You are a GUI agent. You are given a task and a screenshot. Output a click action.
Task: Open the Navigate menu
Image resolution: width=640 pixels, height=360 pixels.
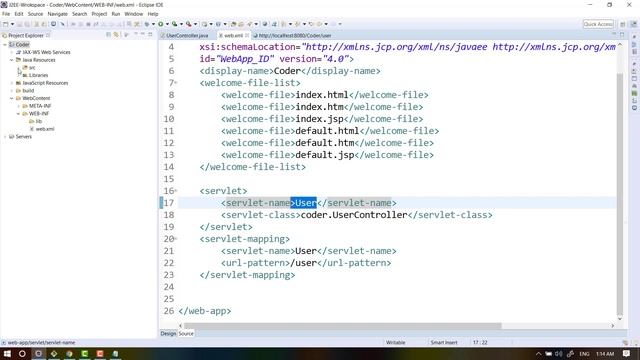coord(58,14)
